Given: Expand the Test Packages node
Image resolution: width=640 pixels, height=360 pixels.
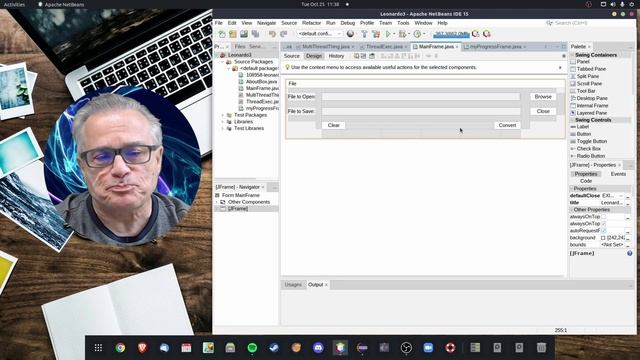Looking at the screenshot, I should [x=223, y=115].
